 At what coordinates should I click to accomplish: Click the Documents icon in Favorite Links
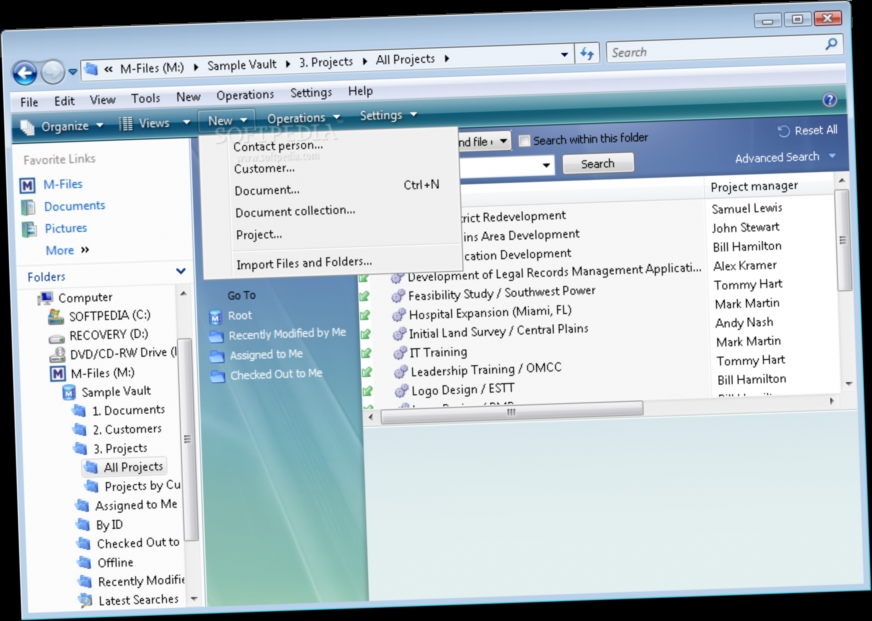point(28,207)
